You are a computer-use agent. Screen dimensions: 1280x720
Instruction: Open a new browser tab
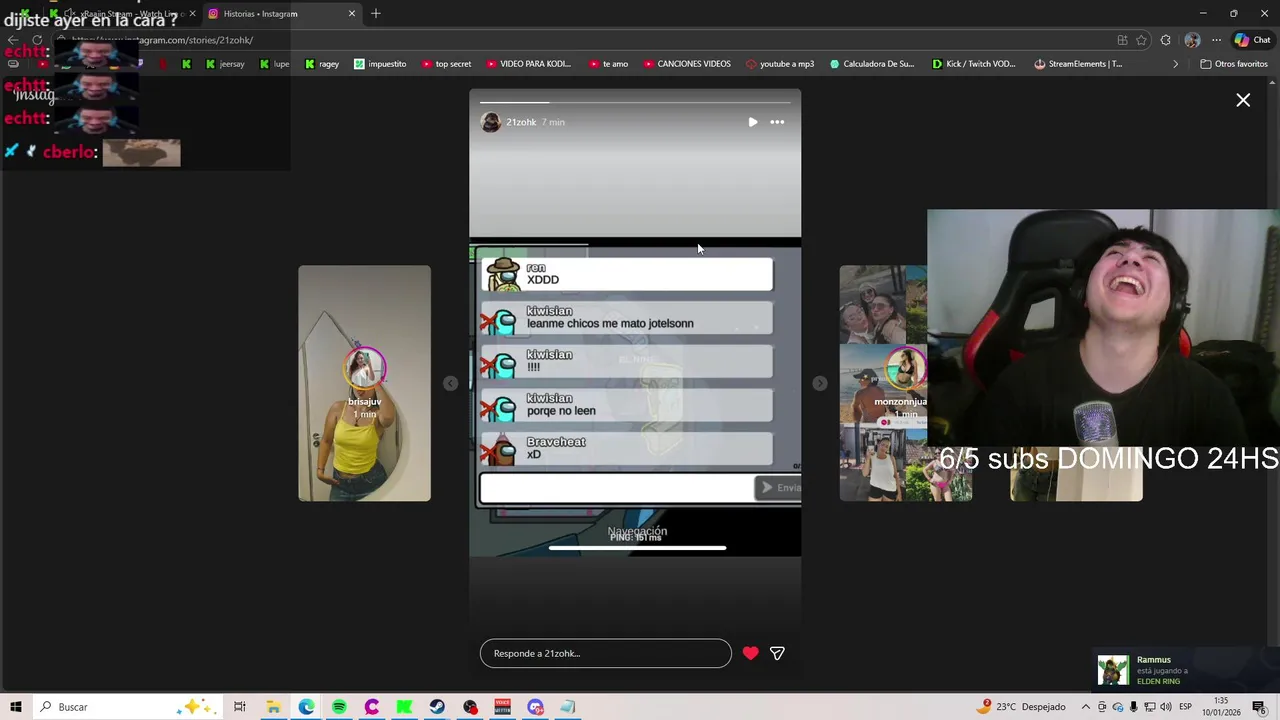pos(376,14)
